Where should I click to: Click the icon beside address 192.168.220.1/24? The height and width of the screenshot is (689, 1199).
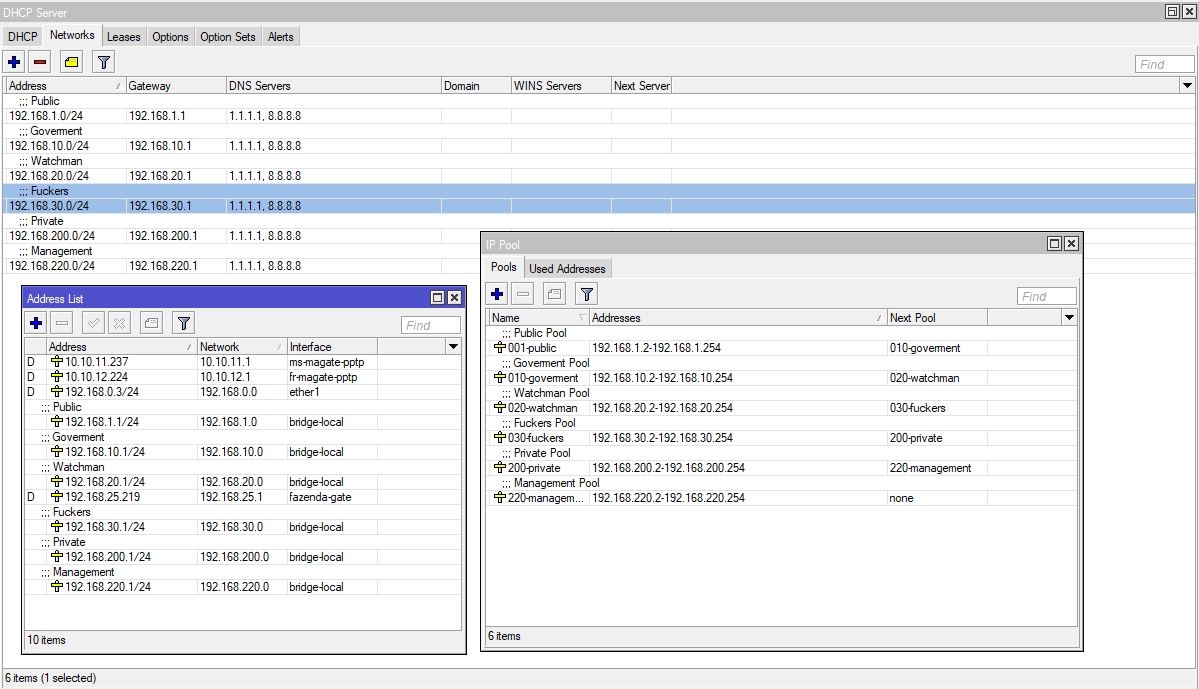[57, 587]
